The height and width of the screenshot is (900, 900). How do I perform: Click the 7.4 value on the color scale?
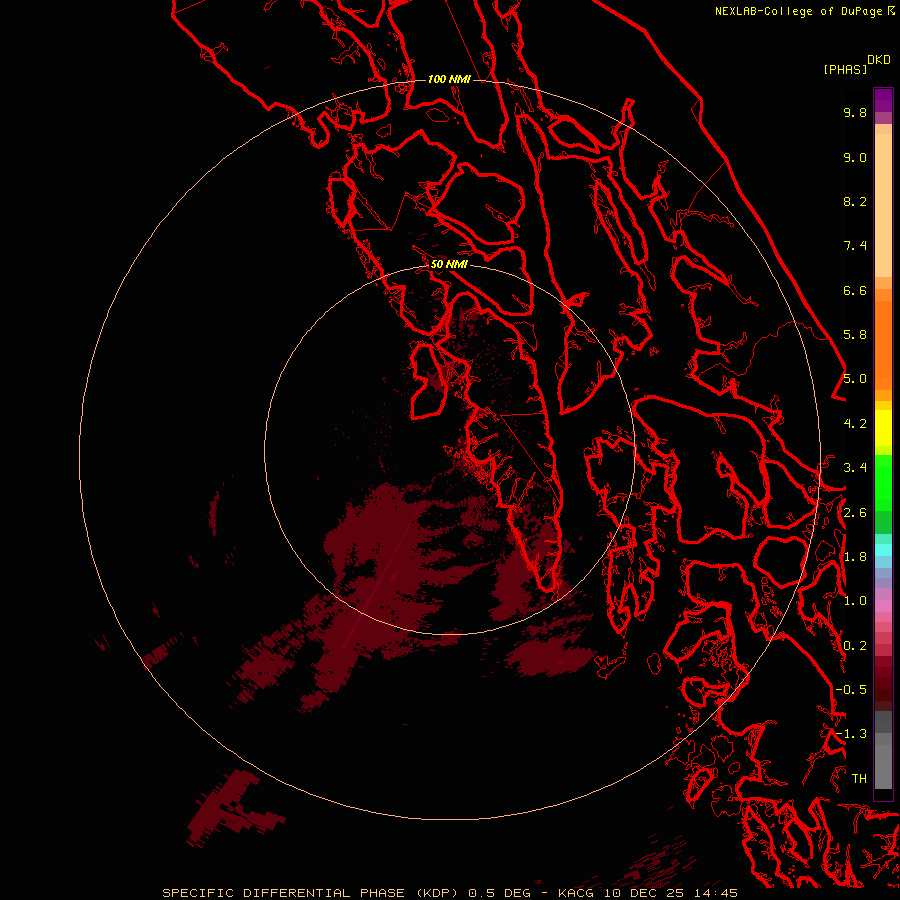point(855,246)
